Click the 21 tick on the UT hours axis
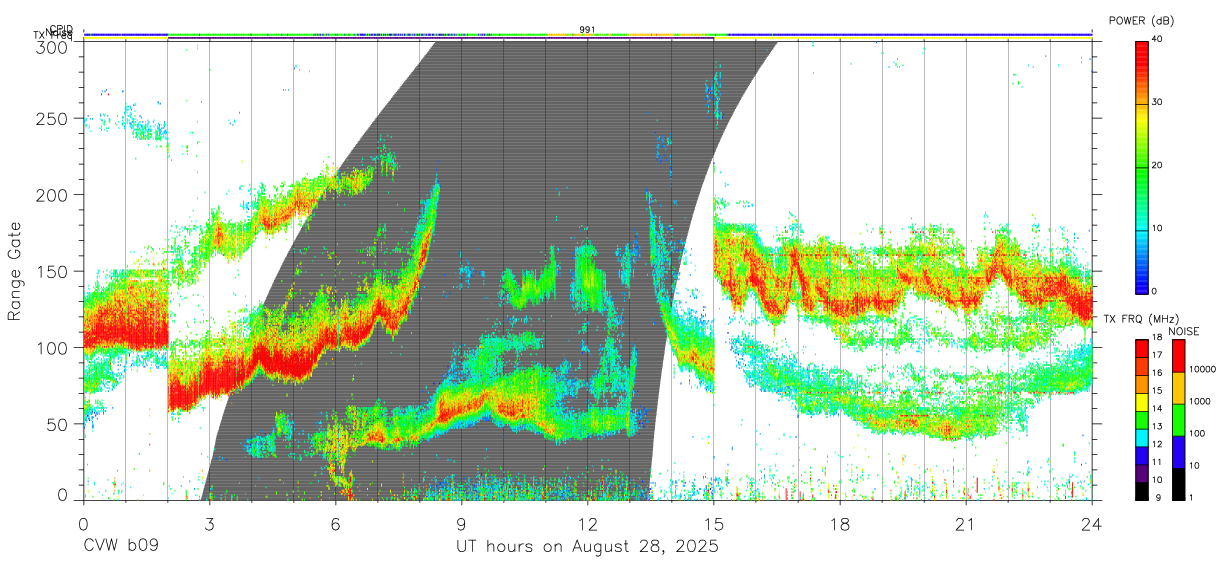 click(965, 524)
